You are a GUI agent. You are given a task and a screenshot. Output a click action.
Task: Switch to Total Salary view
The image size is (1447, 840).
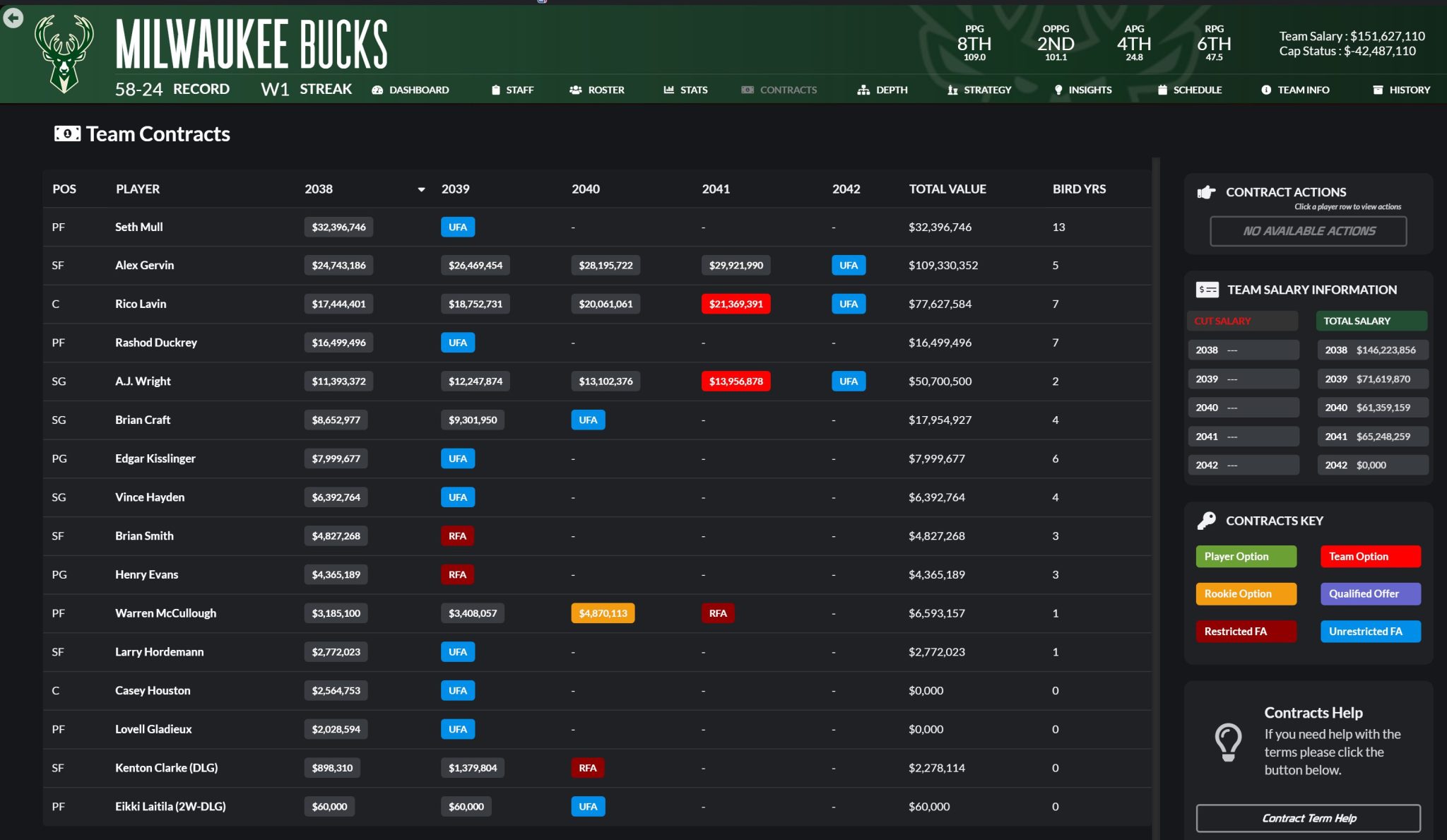[1371, 321]
